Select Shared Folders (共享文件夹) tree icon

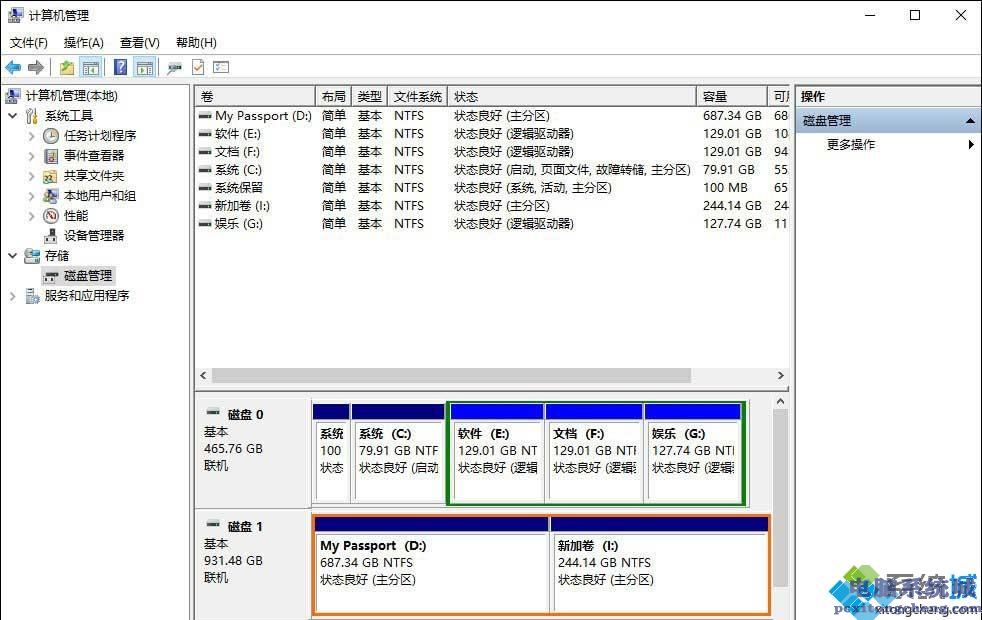tap(51, 176)
